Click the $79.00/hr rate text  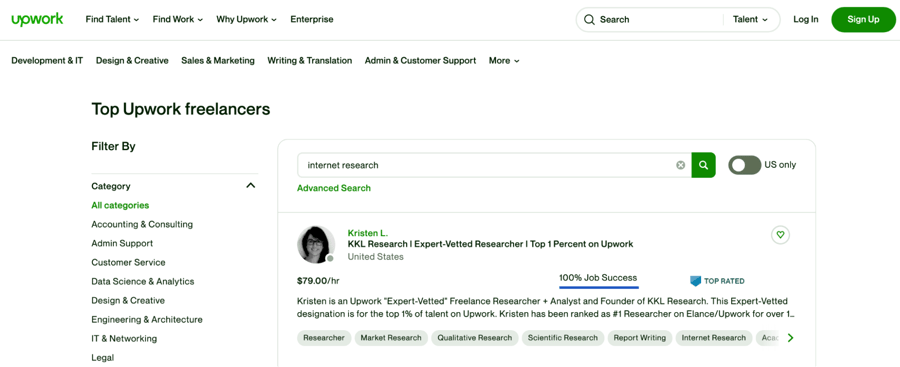click(x=318, y=281)
